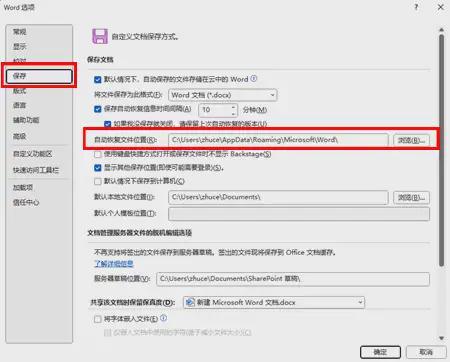Click the vertical scrollbar thumb
The image size is (450, 362).
tap(441, 150)
